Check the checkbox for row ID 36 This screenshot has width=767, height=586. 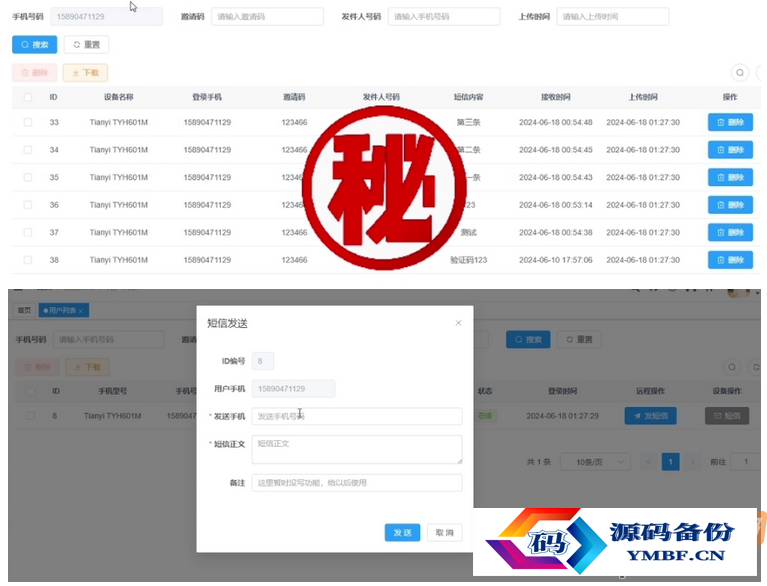[x=28, y=205]
